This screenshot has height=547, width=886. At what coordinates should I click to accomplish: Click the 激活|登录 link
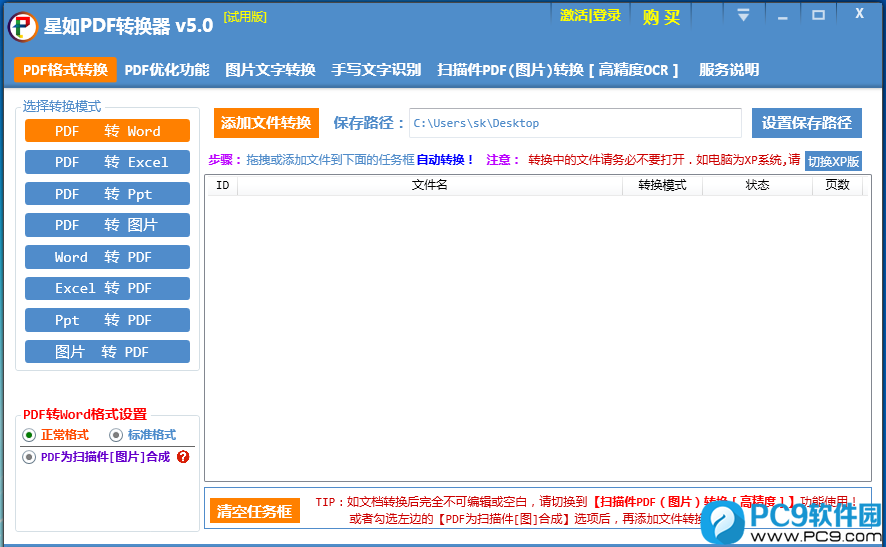pos(590,15)
